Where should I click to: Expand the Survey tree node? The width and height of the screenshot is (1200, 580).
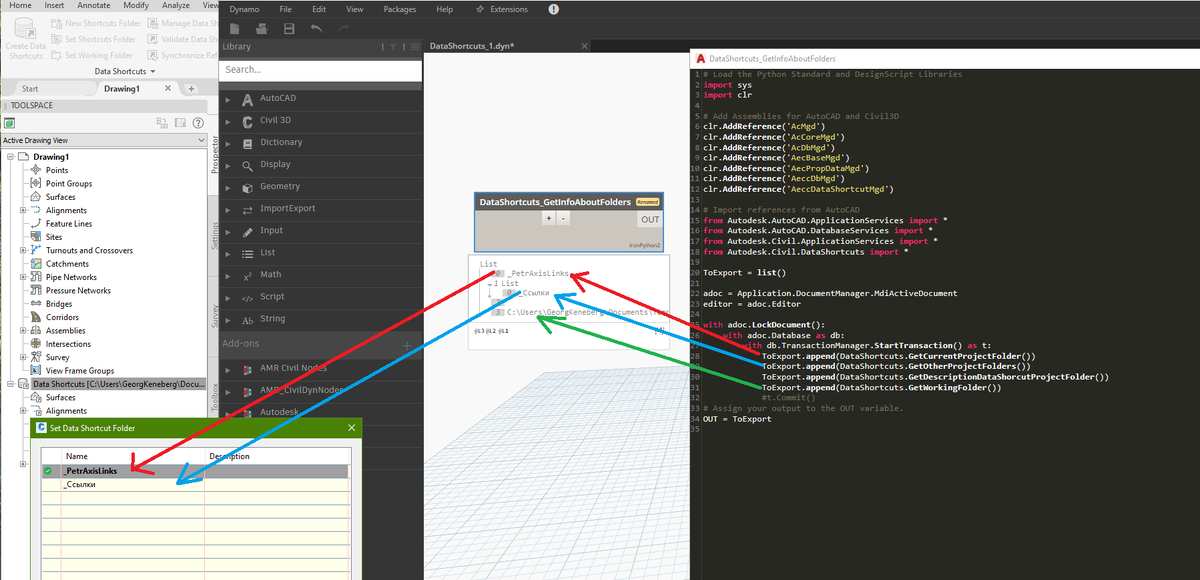pyautogui.click(x=23, y=358)
